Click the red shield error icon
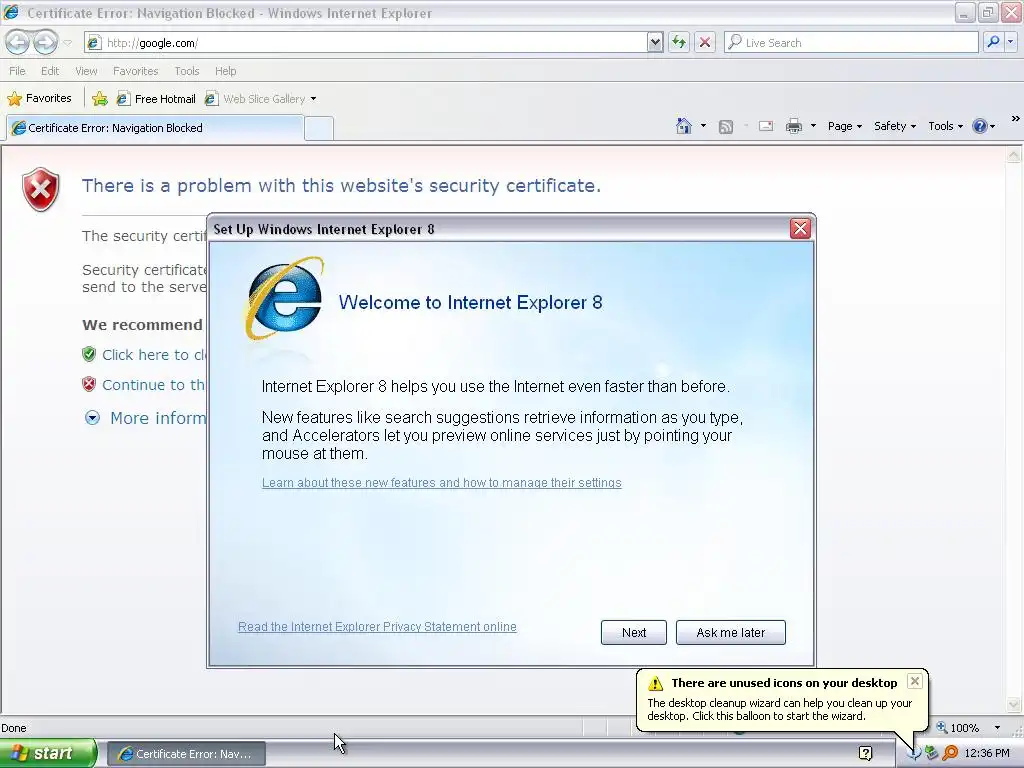Viewport: 1024px width, 768px height. (40, 189)
